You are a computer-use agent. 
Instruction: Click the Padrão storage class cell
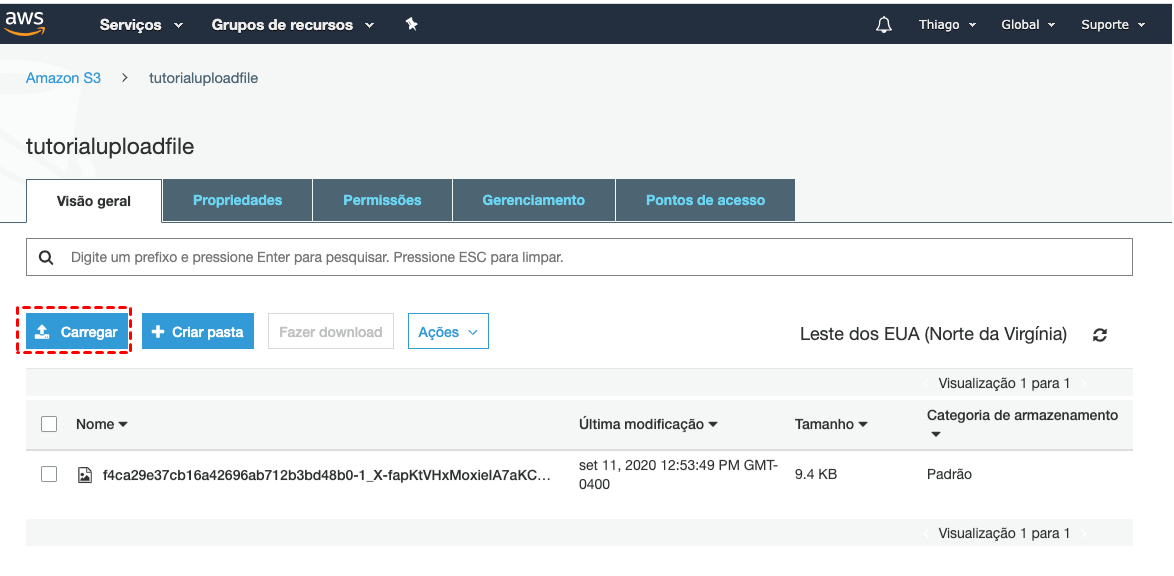click(x=949, y=474)
